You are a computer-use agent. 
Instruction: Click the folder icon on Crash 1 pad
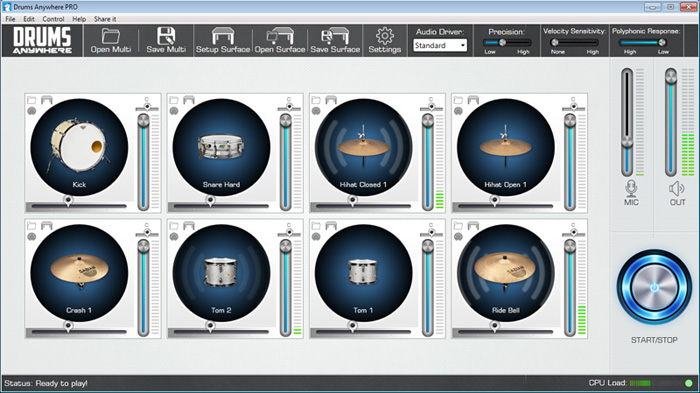(31, 226)
